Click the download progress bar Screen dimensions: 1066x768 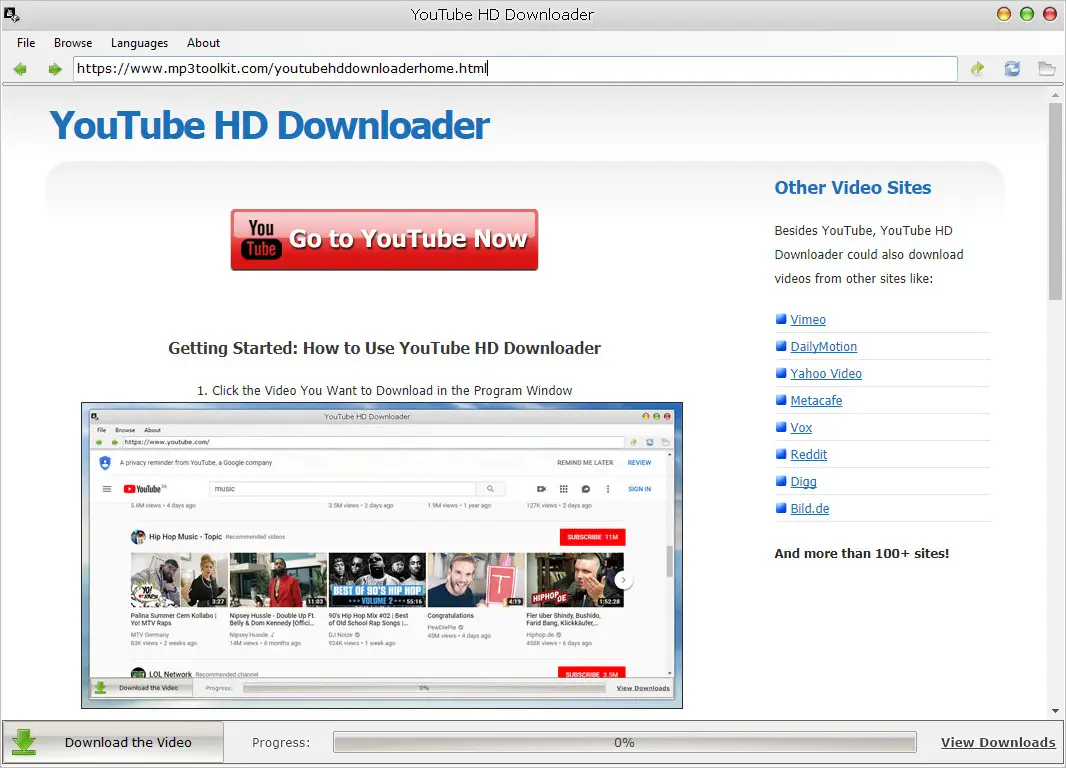625,742
